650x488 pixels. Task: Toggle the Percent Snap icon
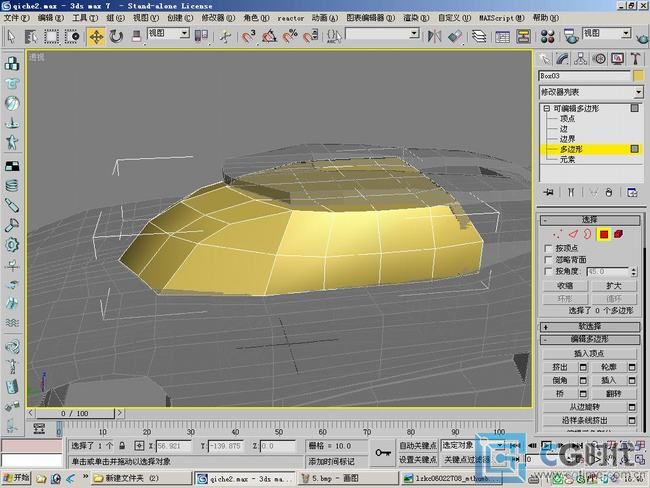(x=290, y=36)
